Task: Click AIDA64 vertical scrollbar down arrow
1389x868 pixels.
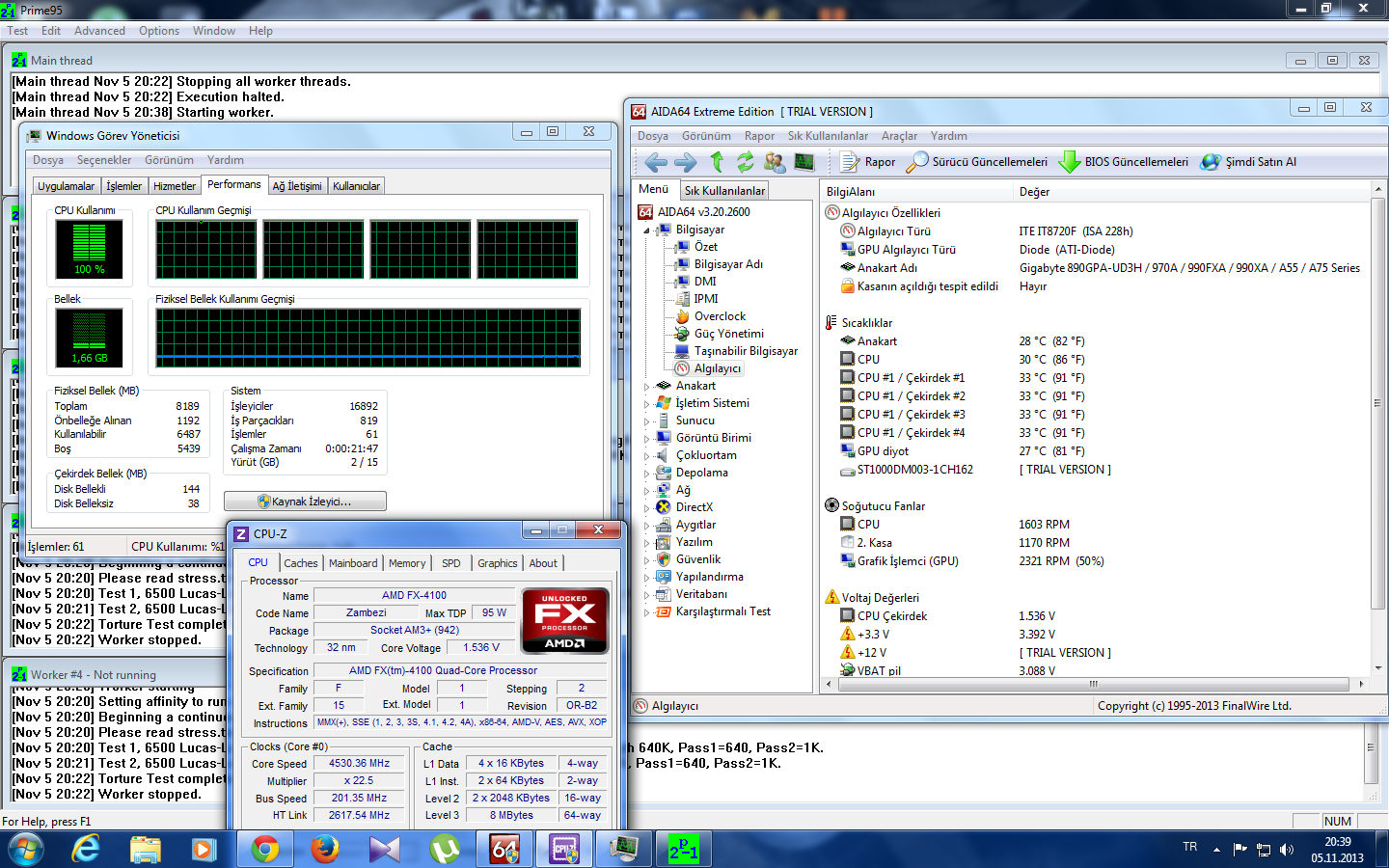Action: [1378, 668]
